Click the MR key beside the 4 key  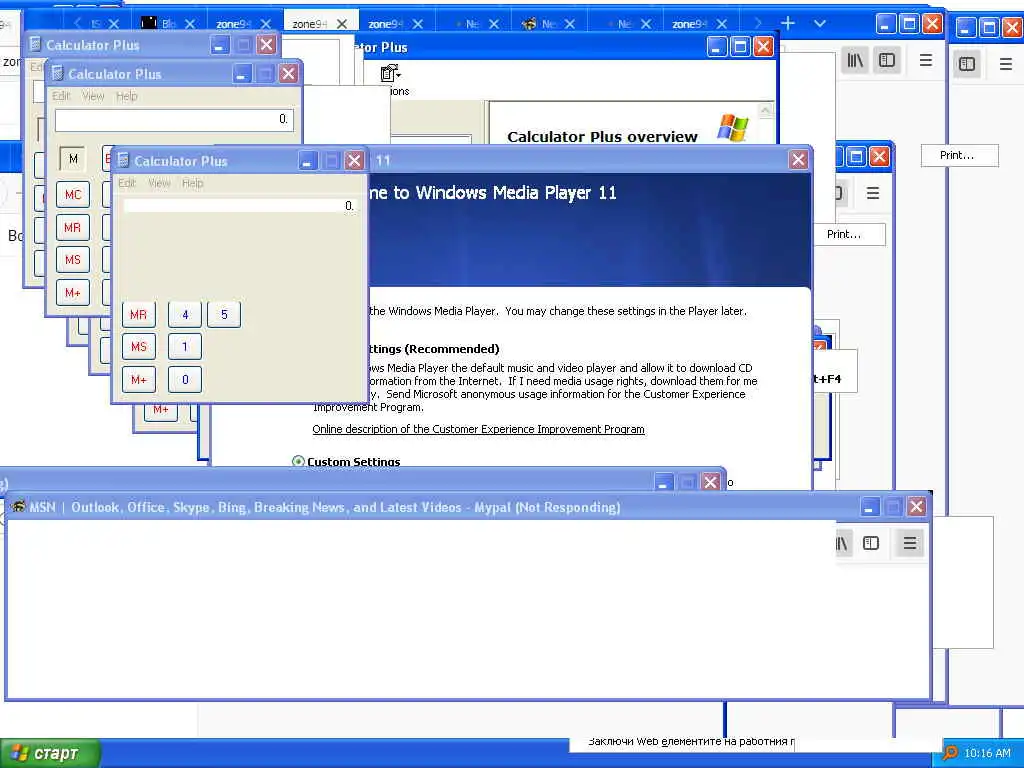click(x=138, y=315)
